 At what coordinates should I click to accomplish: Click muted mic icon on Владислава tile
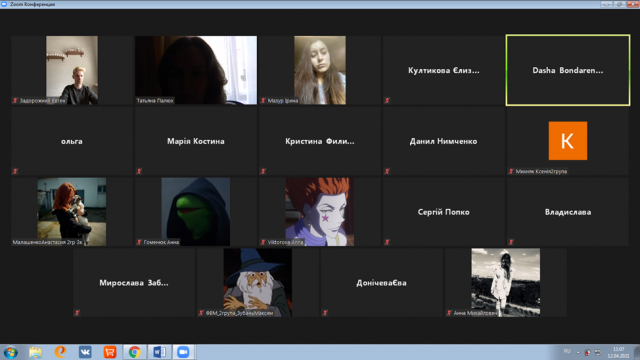(511, 242)
